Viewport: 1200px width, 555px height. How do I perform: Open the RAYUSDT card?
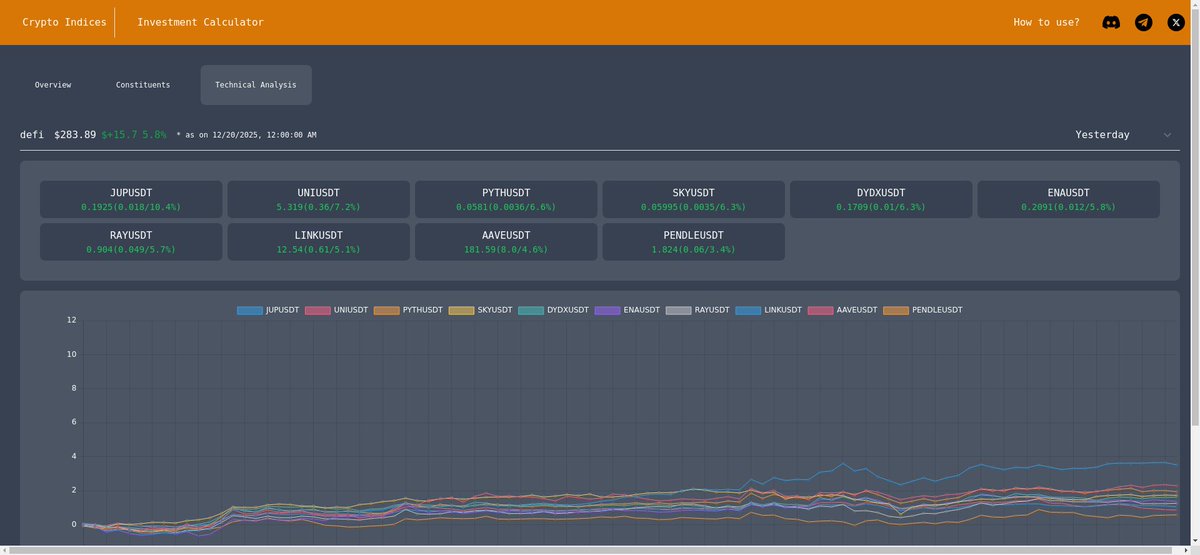point(131,242)
